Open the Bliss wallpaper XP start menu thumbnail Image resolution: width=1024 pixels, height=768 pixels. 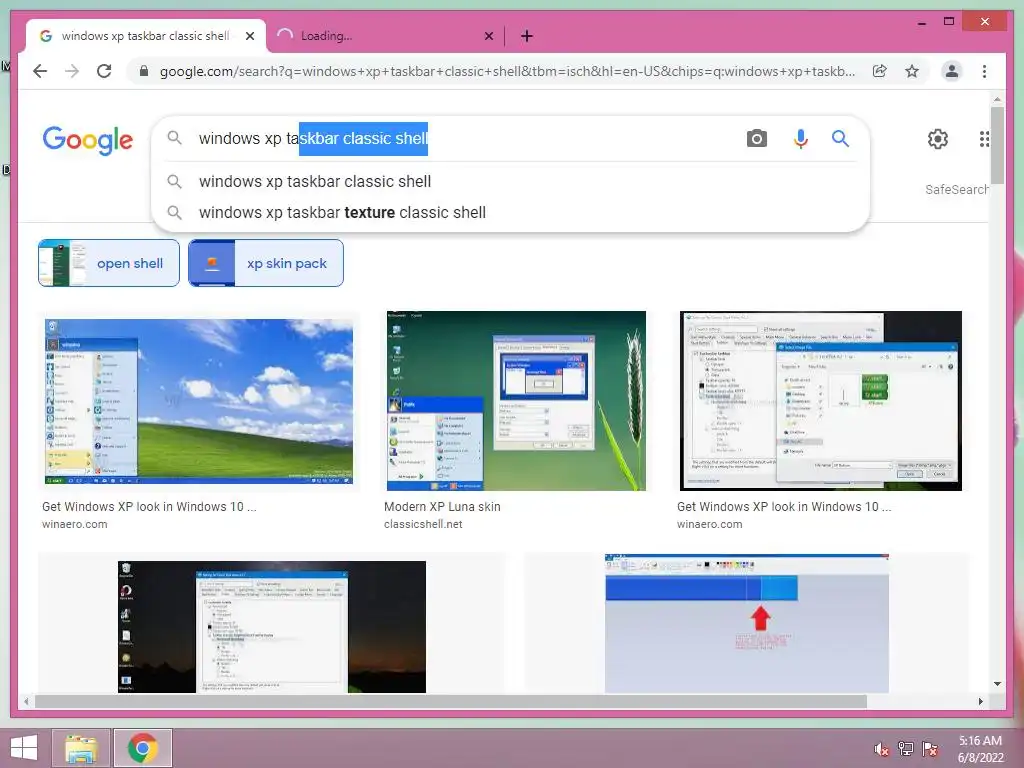click(199, 401)
